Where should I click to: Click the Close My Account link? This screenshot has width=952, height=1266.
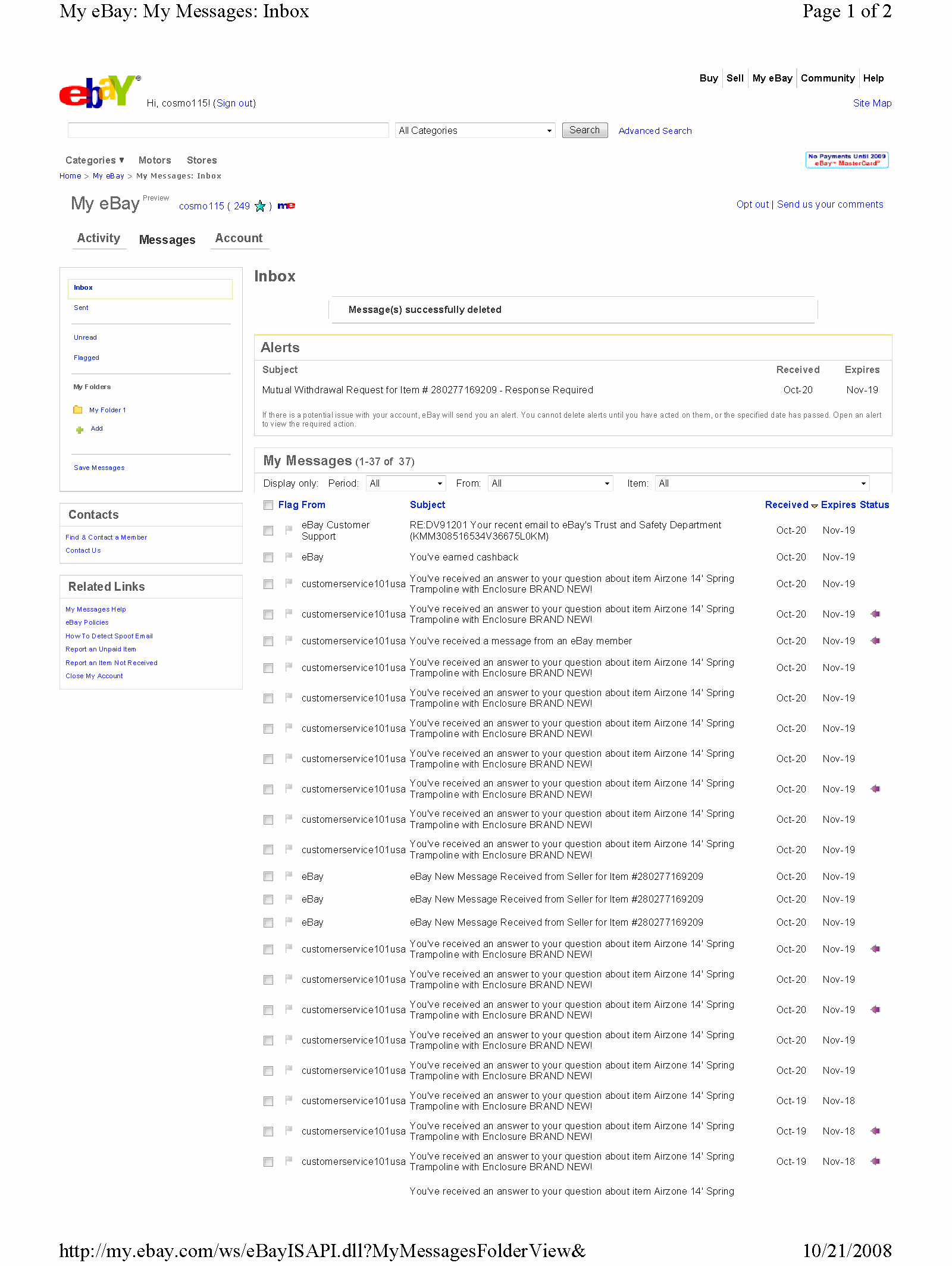(94, 676)
